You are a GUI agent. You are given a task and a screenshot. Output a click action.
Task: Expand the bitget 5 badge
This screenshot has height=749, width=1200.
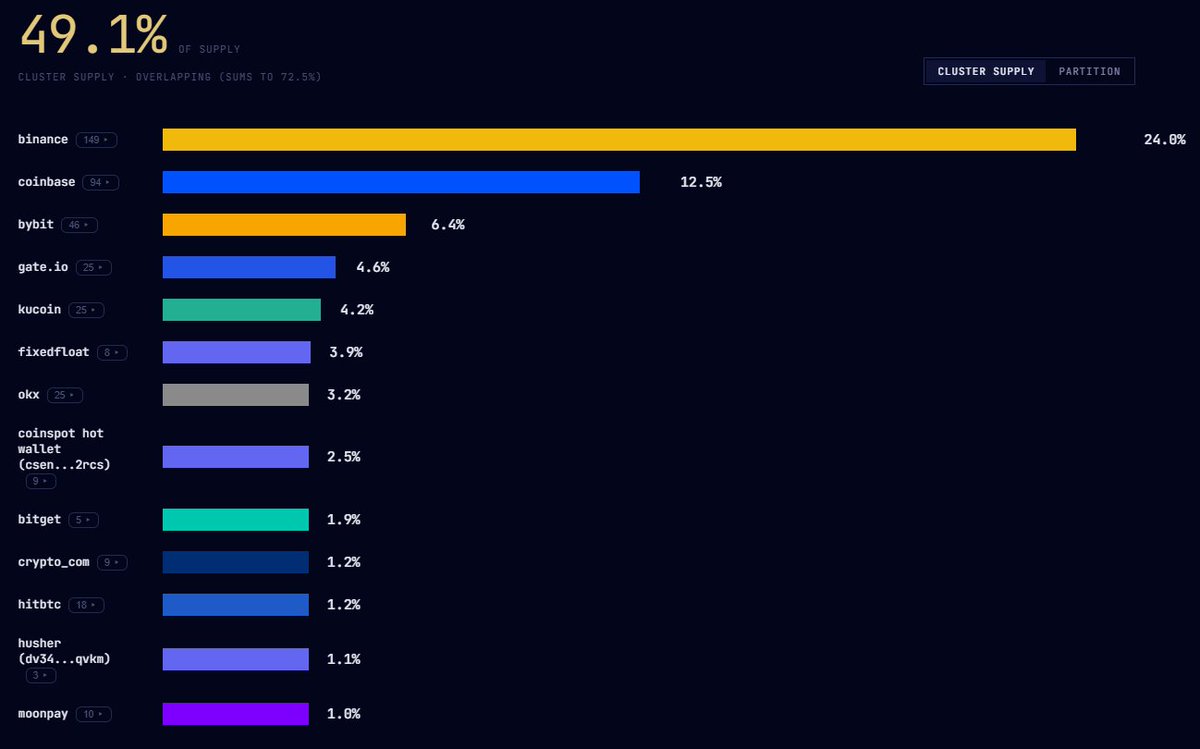pyautogui.click(x=84, y=520)
